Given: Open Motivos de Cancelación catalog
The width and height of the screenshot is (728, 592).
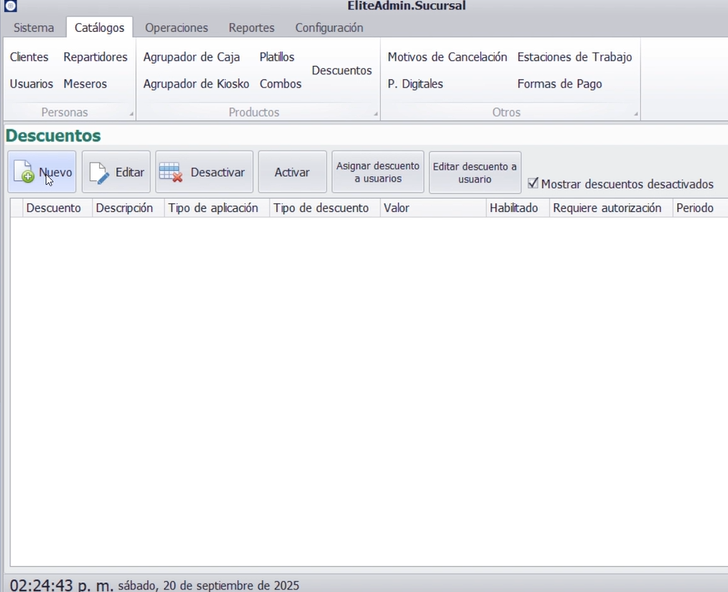Looking at the screenshot, I should [447, 57].
